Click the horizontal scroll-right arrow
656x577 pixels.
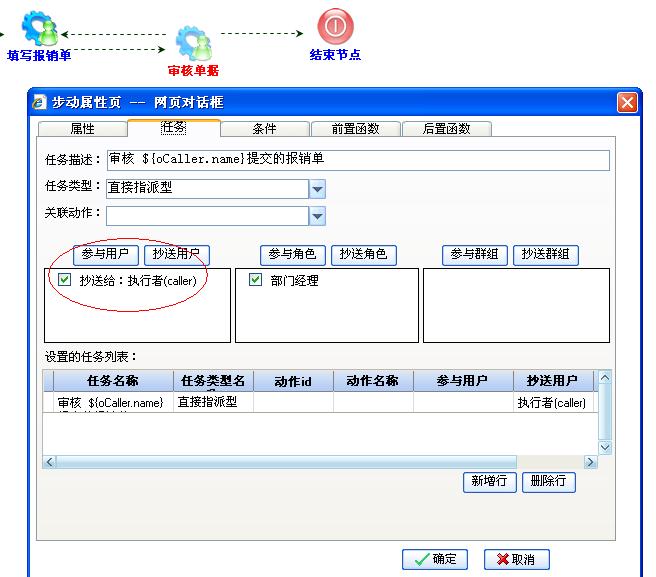pyautogui.click(x=590, y=462)
